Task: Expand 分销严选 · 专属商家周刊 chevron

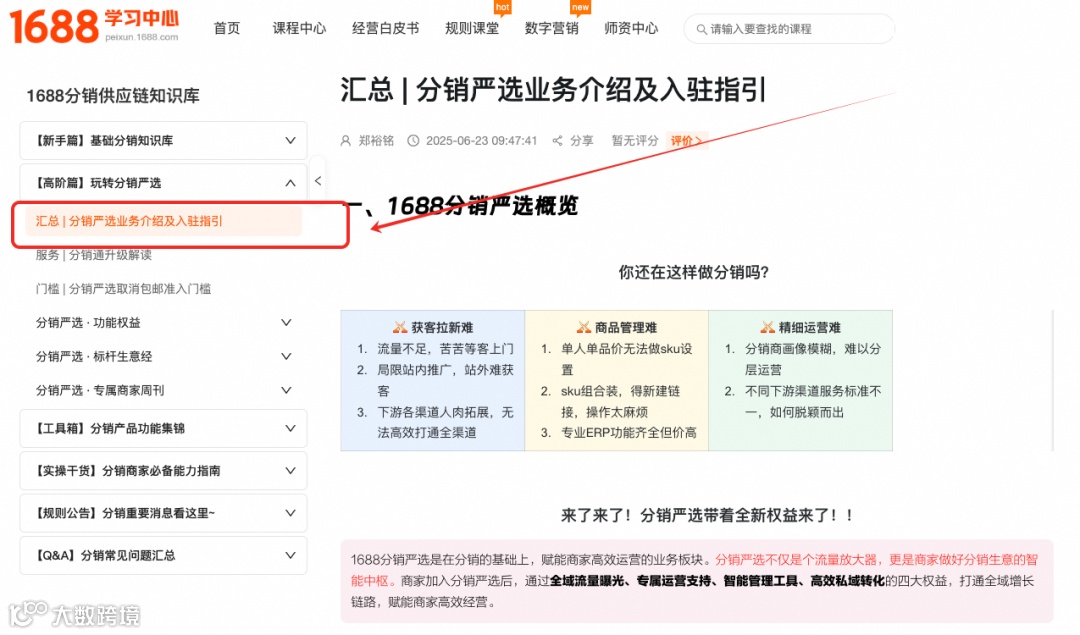Action: click(x=287, y=390)
